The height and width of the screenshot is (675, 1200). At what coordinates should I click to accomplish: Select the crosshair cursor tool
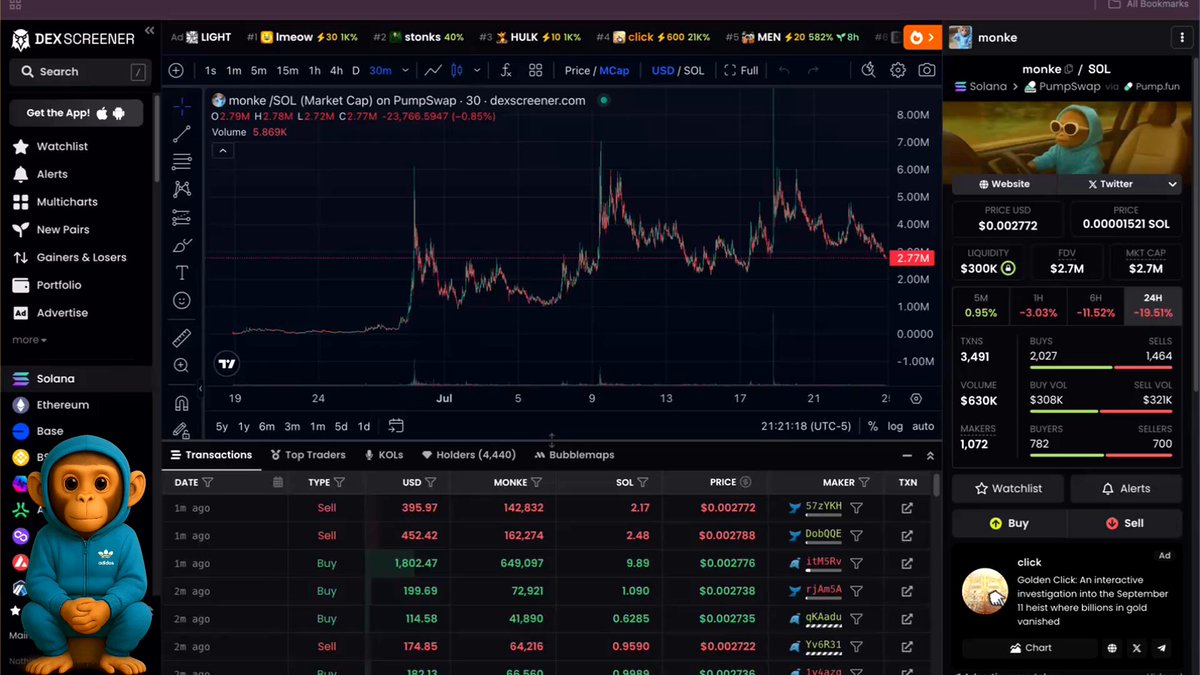tap(182, 107)
